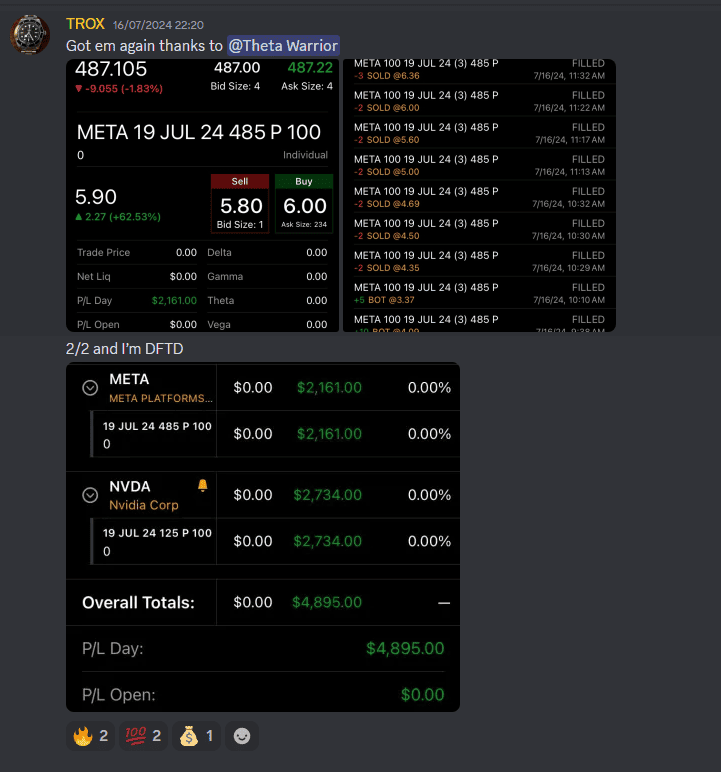Open the add reaction smiley picker
The height and width of the screenshot is (772, 721).
coord(242,736)
